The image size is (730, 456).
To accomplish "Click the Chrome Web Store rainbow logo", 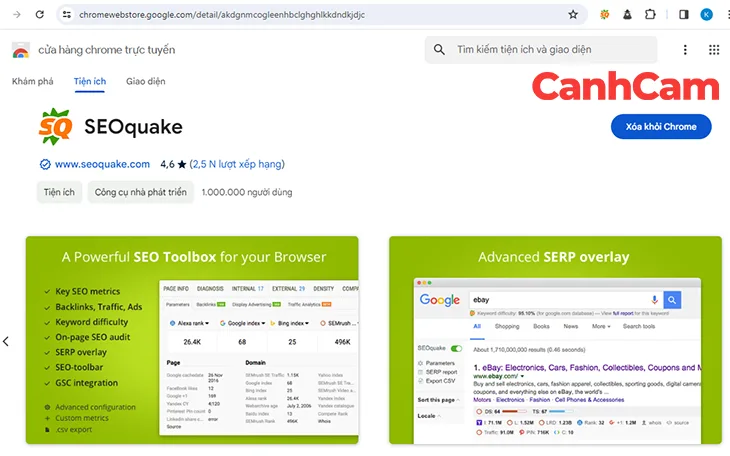I will tap(20, 50).
